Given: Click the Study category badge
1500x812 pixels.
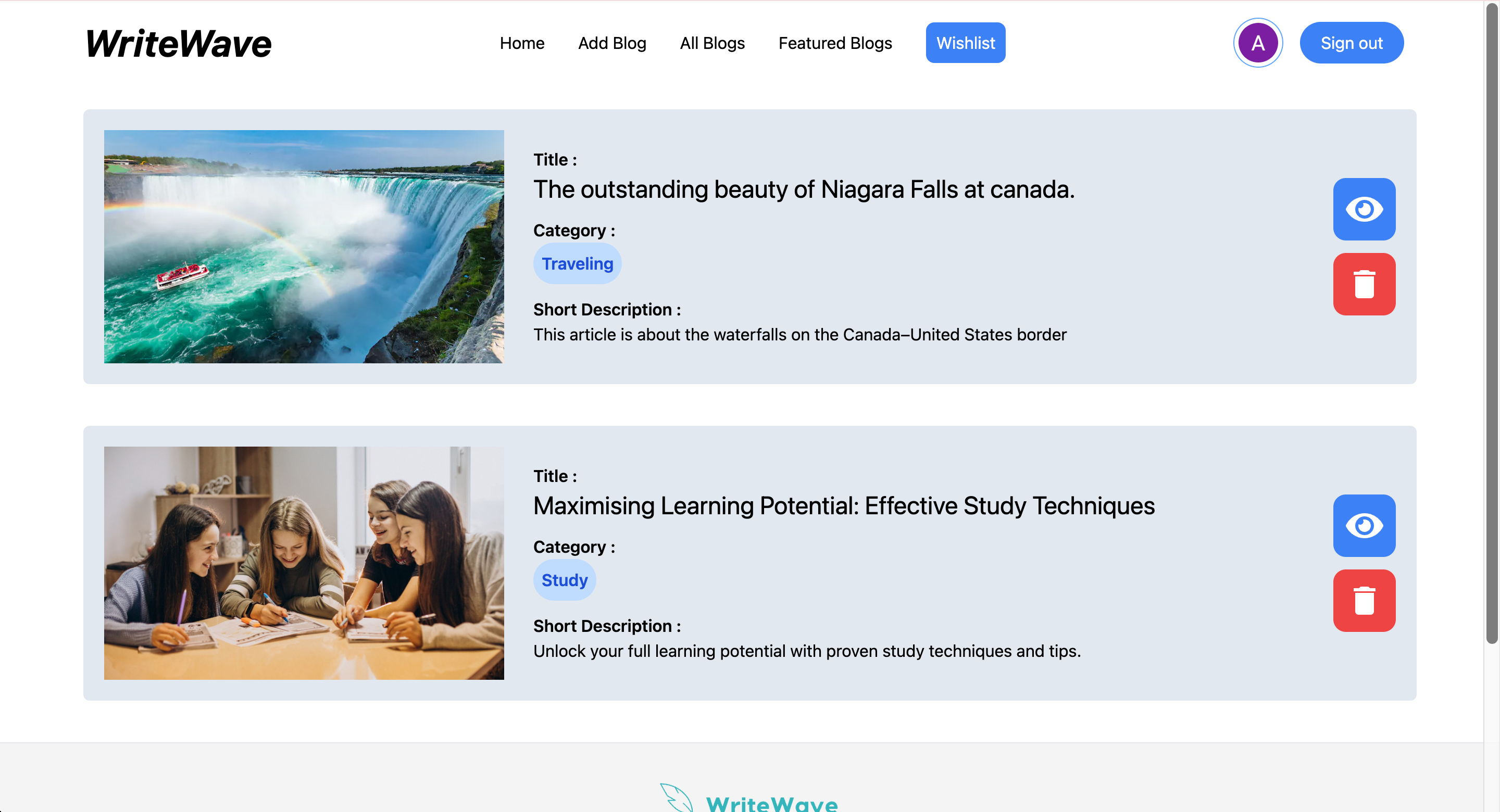Looking at the screenshot, I should click(564, 580).
